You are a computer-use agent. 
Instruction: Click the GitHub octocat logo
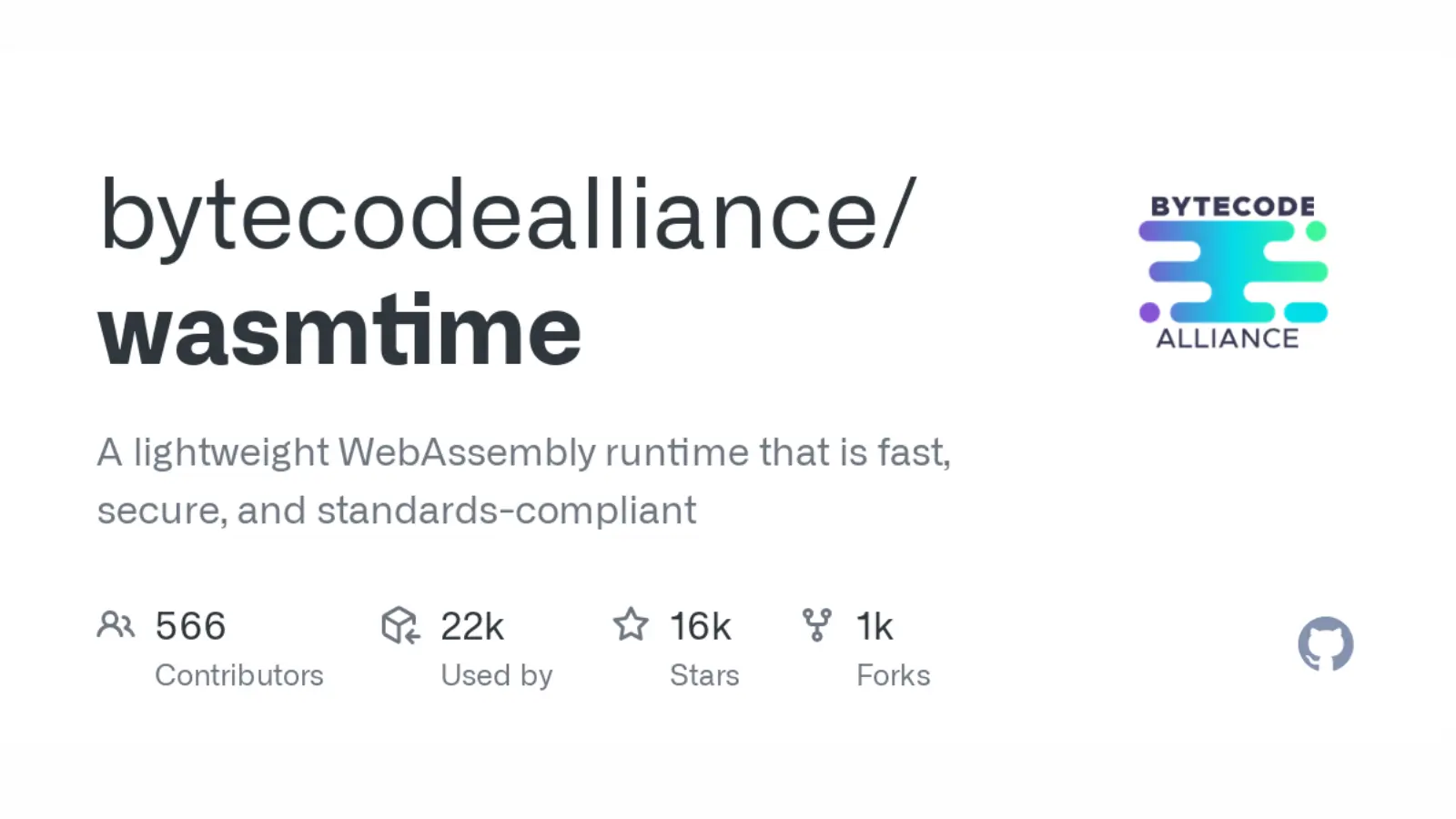1325,644
